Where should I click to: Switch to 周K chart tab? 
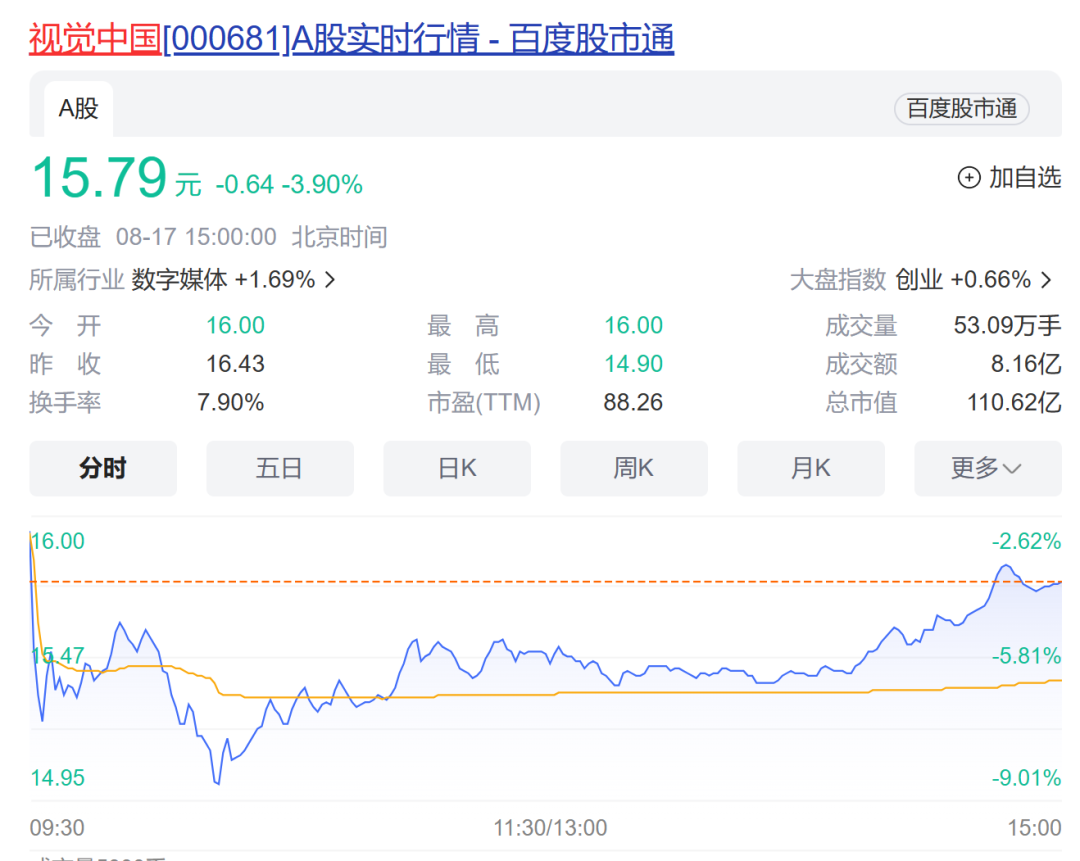[x=634, y=468]
